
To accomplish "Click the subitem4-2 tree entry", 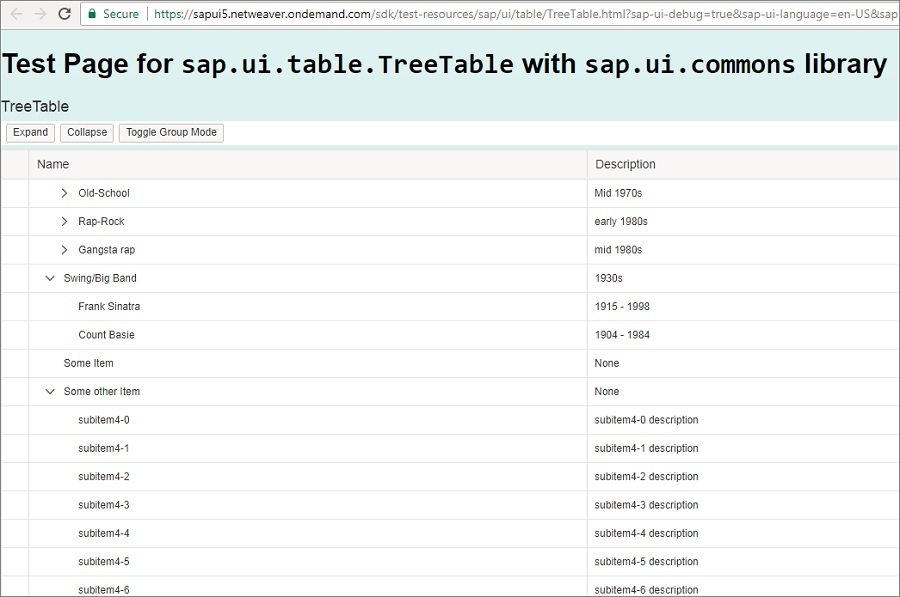I will coord(104,476).
